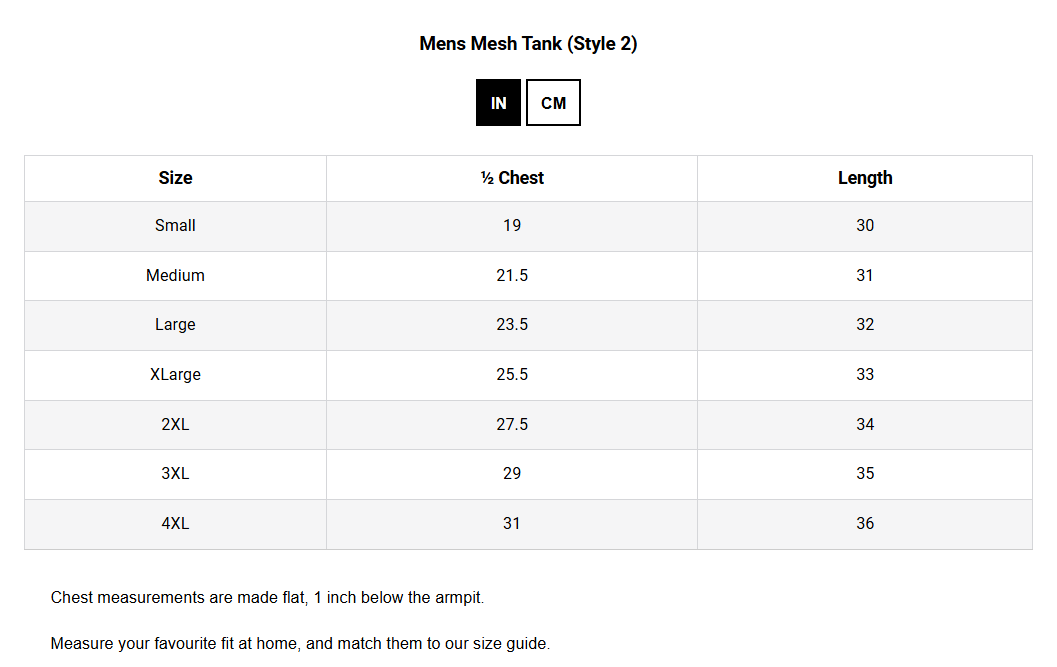
Task: Select the 2XL size cell
Action: [175, 425]
